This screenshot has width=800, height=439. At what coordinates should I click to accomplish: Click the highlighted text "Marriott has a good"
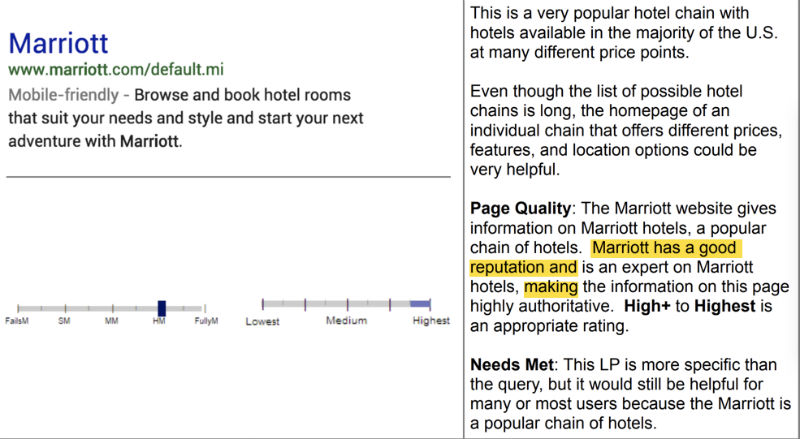click(665, 248)
